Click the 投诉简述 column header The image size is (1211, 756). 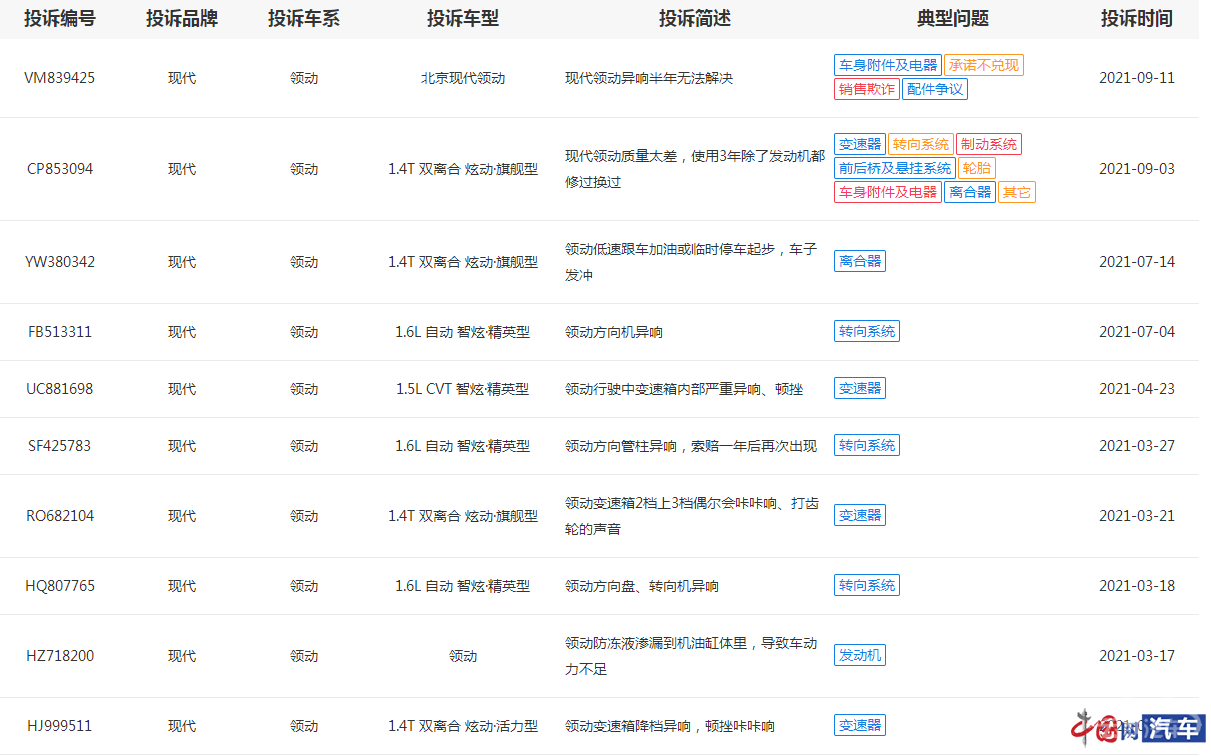695,18
